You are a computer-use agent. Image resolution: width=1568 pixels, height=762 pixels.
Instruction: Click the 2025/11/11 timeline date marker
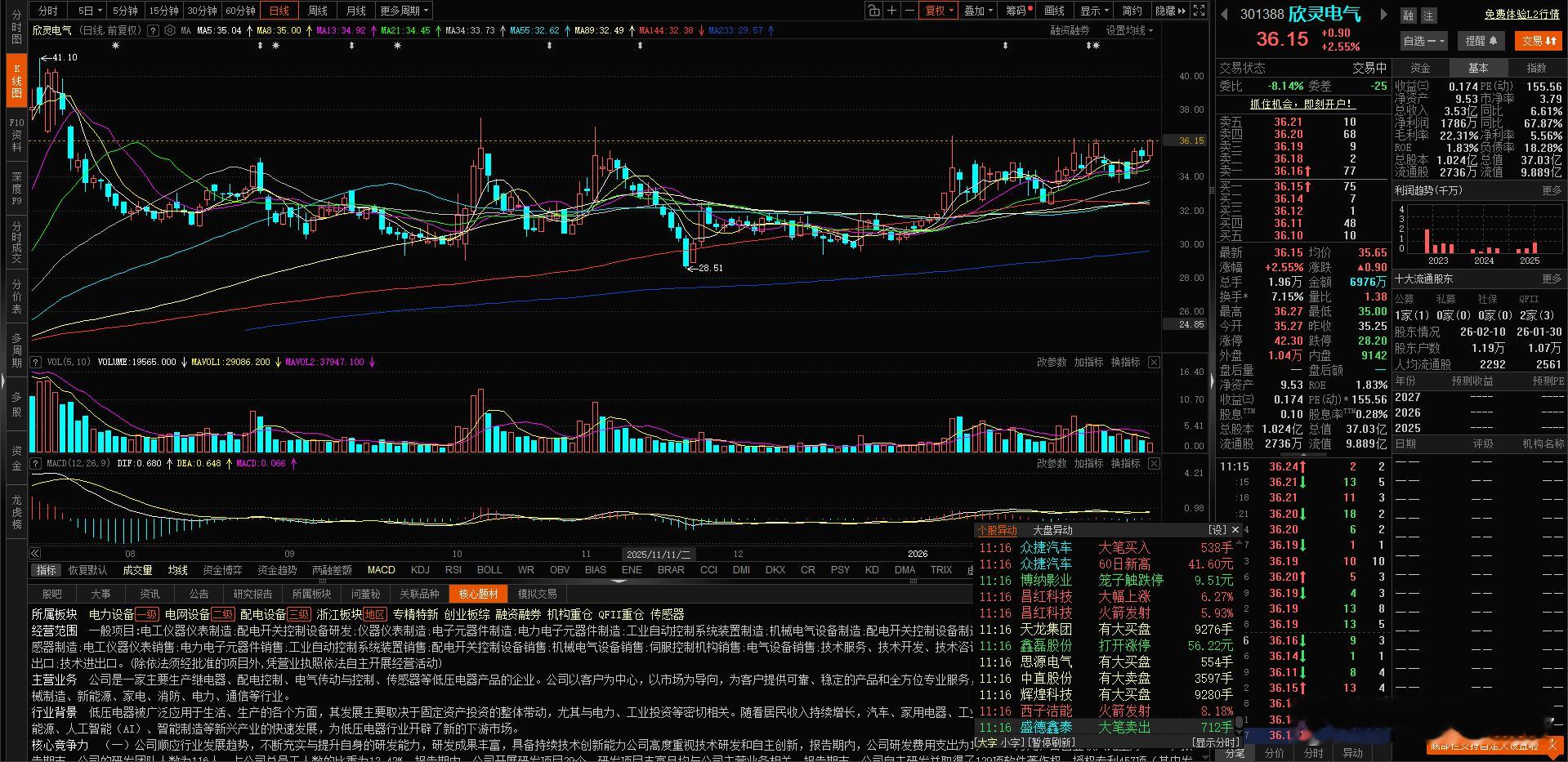659,554
